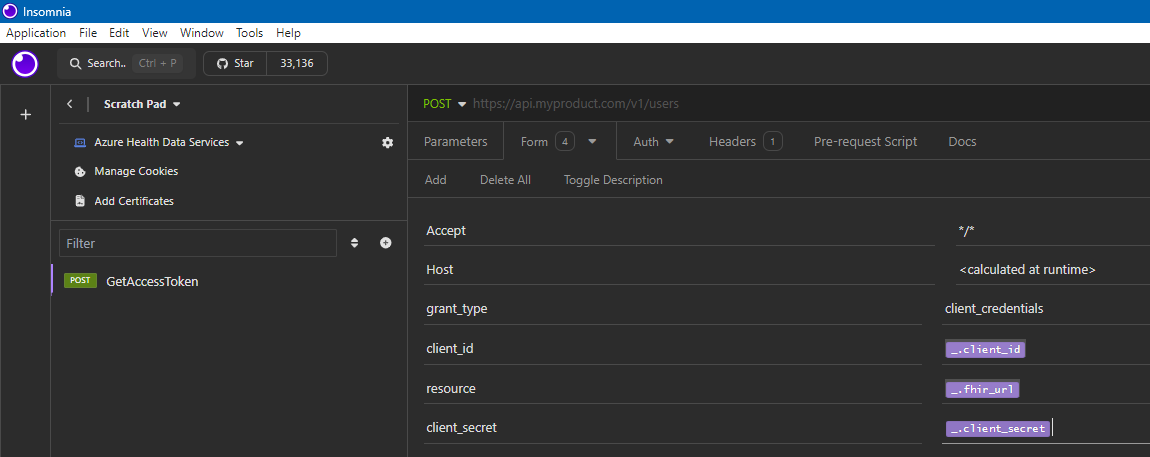Viewport: 1150px width, 457px height.
Task: Click the grant_type name field
Action: (x=673, y=309)
